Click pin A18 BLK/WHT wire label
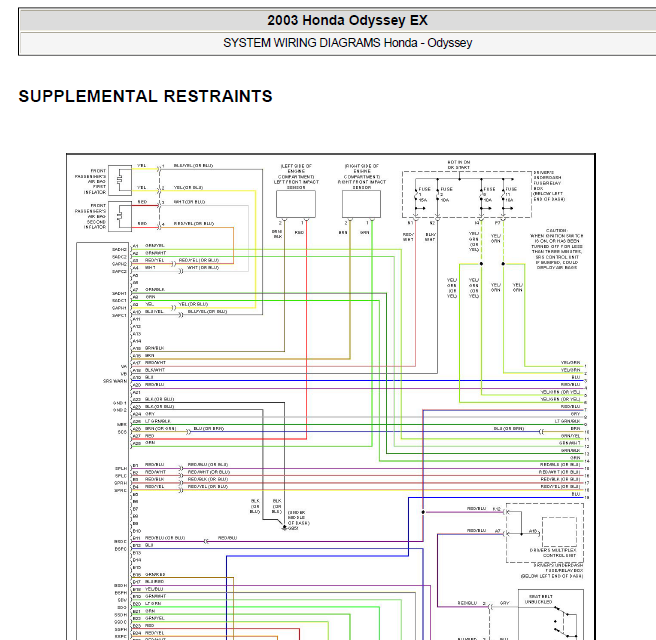 pos(155,370)
